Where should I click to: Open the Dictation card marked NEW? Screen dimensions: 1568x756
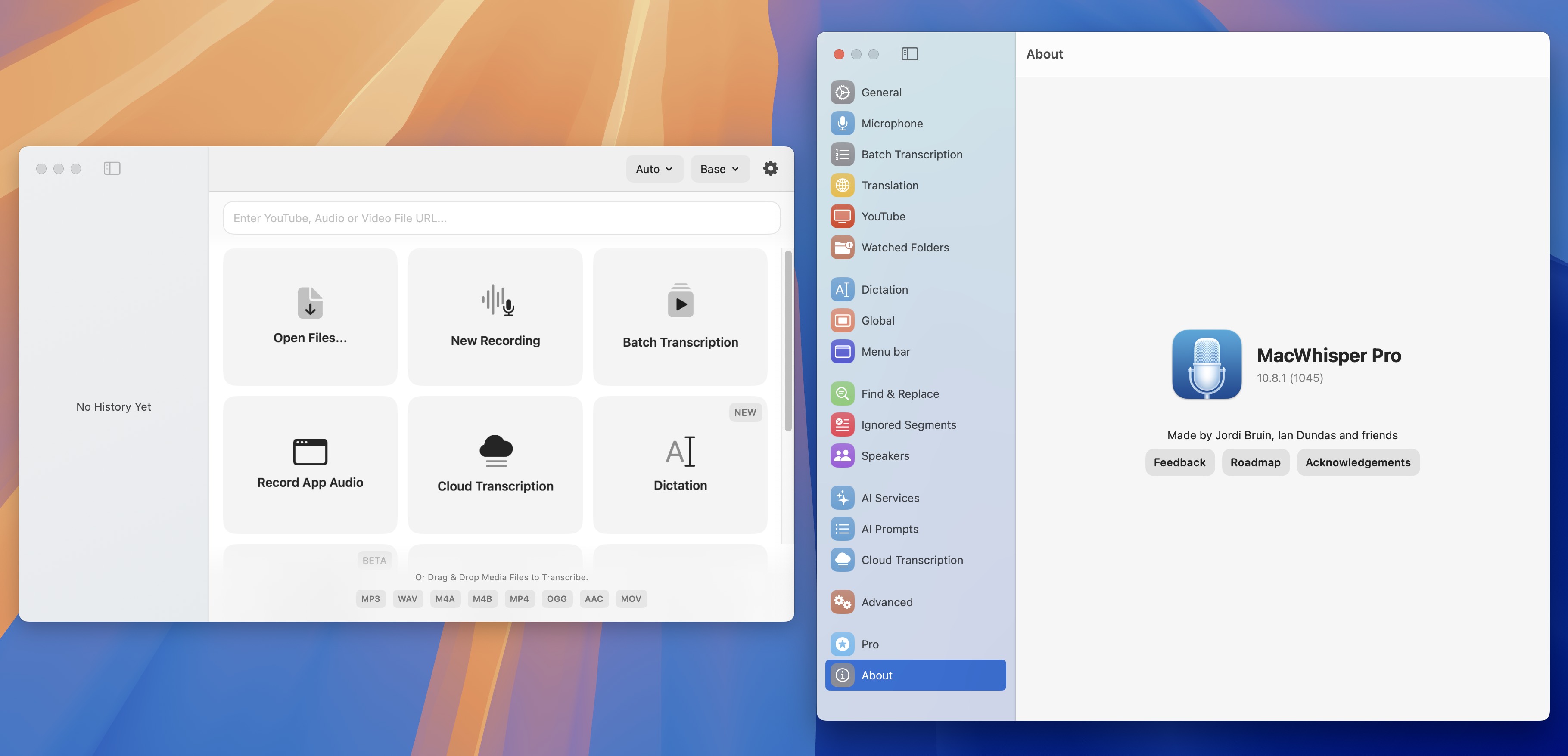(681, 465)
